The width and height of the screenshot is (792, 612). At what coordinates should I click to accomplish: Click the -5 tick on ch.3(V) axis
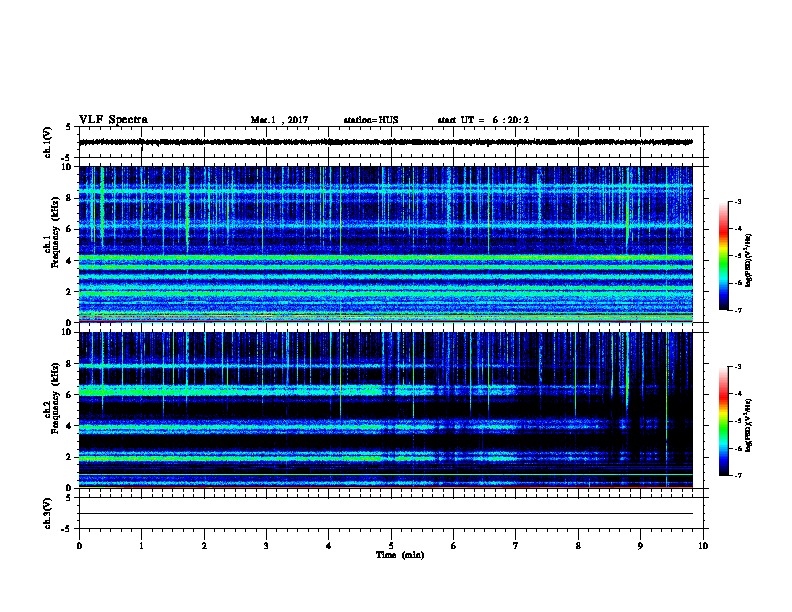[67, 529]
